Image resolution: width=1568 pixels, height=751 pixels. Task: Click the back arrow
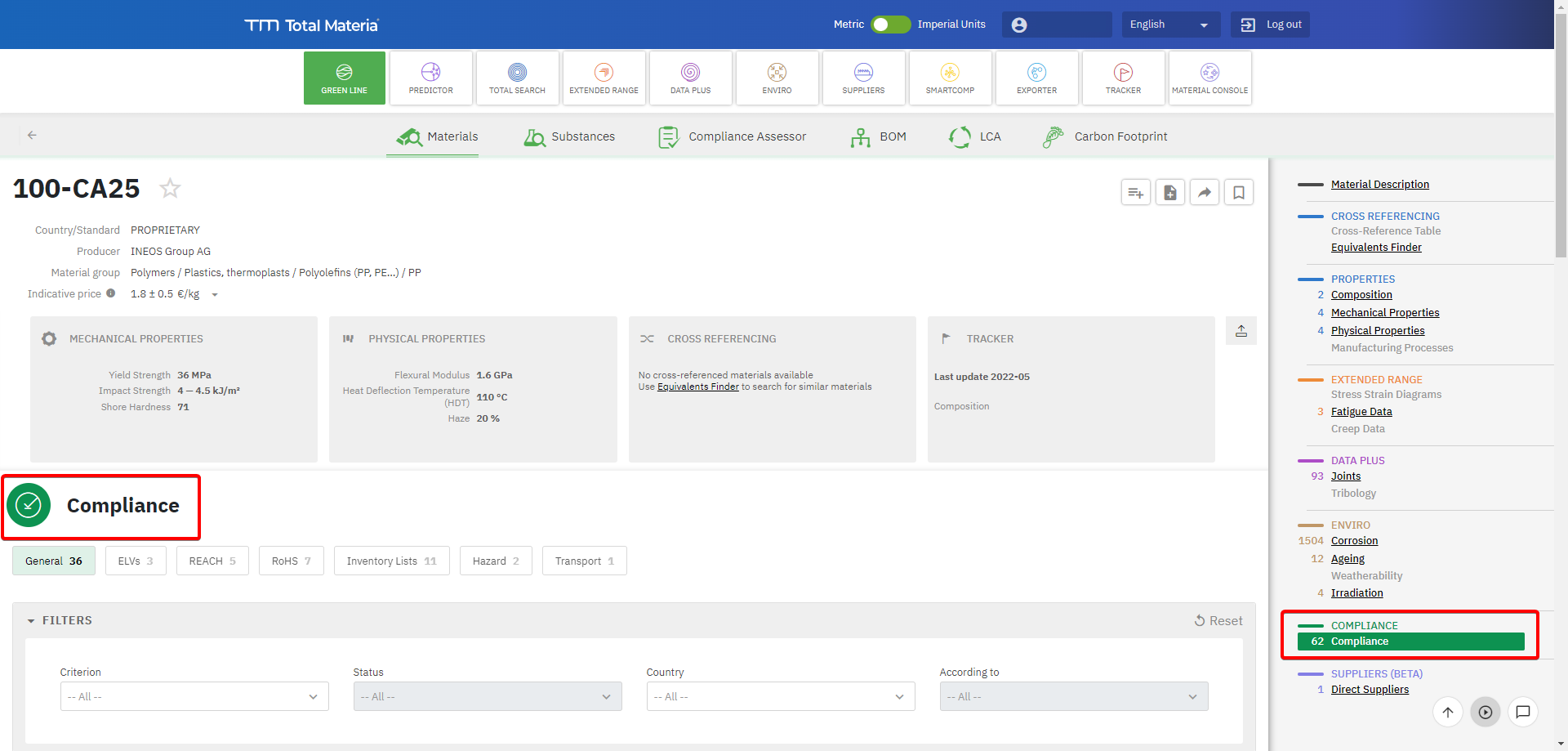coord(32,136)
